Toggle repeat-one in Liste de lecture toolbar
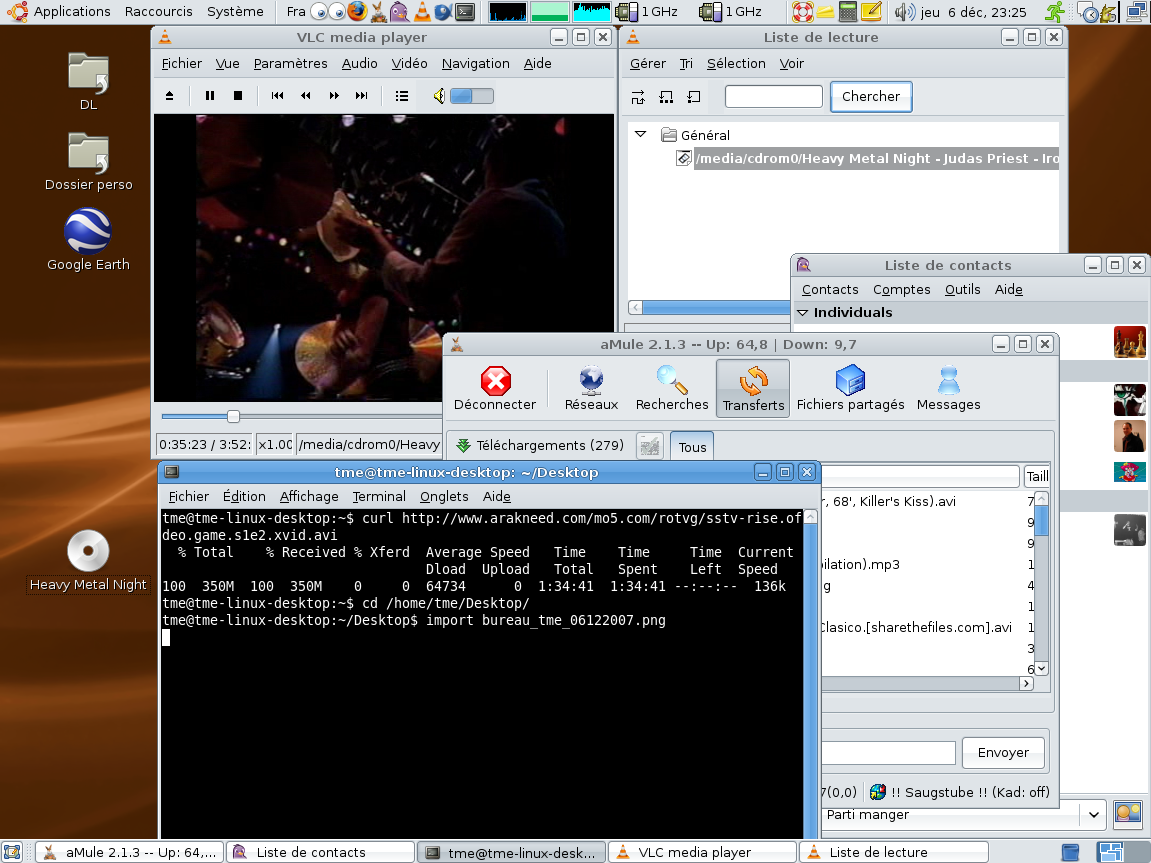The width and height of the screenshot is (1151, 863). [694, 97]
